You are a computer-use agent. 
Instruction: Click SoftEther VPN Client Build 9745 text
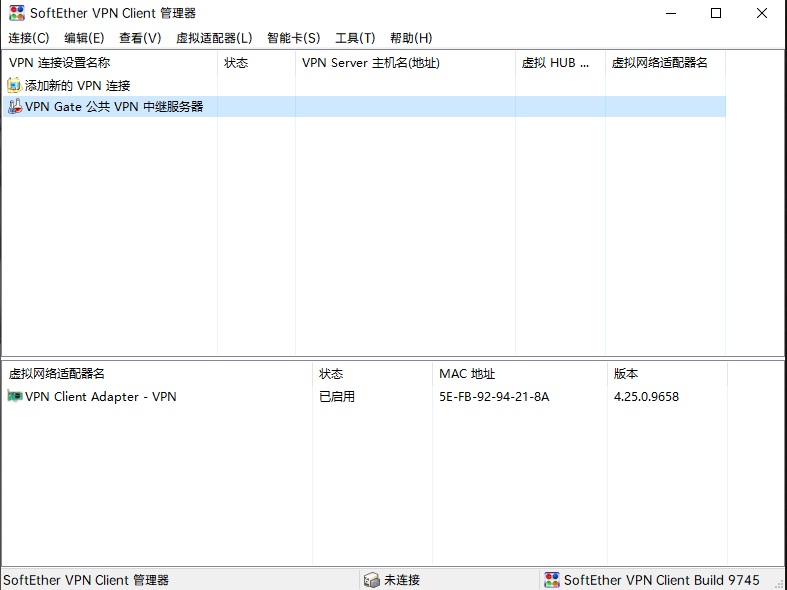pos(662,580)
